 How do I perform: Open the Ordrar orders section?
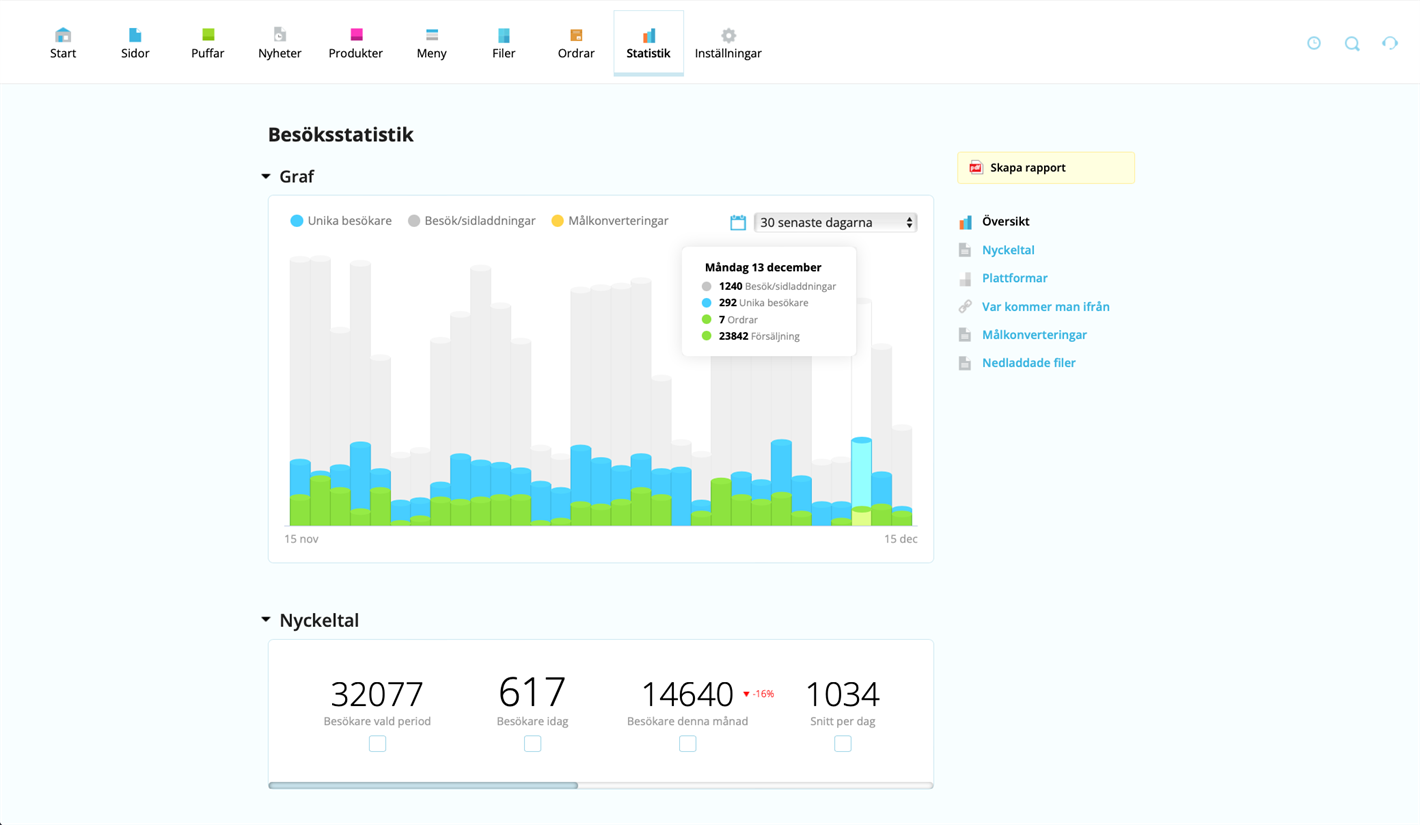[576, 43]
